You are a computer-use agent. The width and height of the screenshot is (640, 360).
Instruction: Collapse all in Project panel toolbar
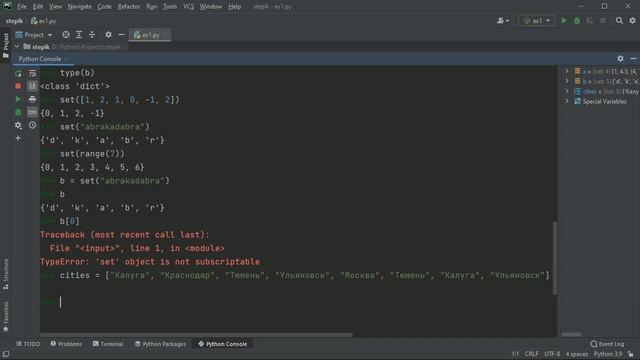92,35
